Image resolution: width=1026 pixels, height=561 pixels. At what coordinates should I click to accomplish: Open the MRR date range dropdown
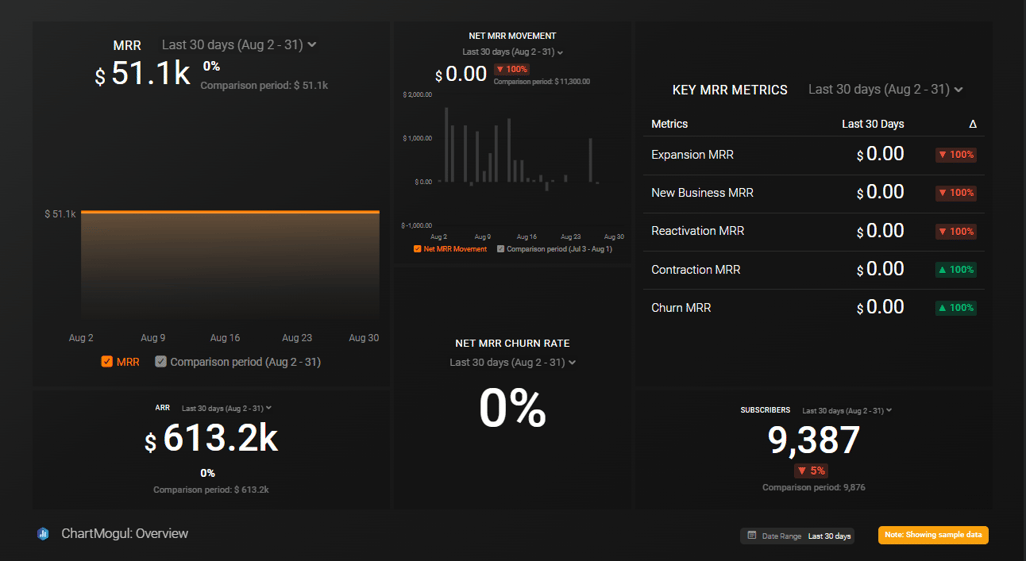point(239,45)
